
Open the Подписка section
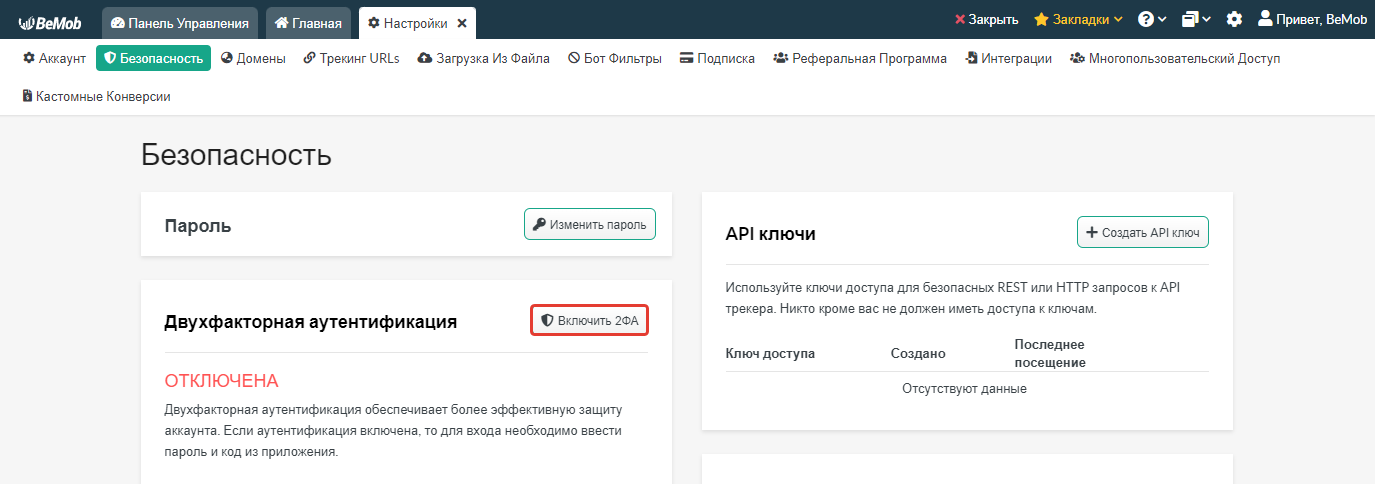coord(717,58)
